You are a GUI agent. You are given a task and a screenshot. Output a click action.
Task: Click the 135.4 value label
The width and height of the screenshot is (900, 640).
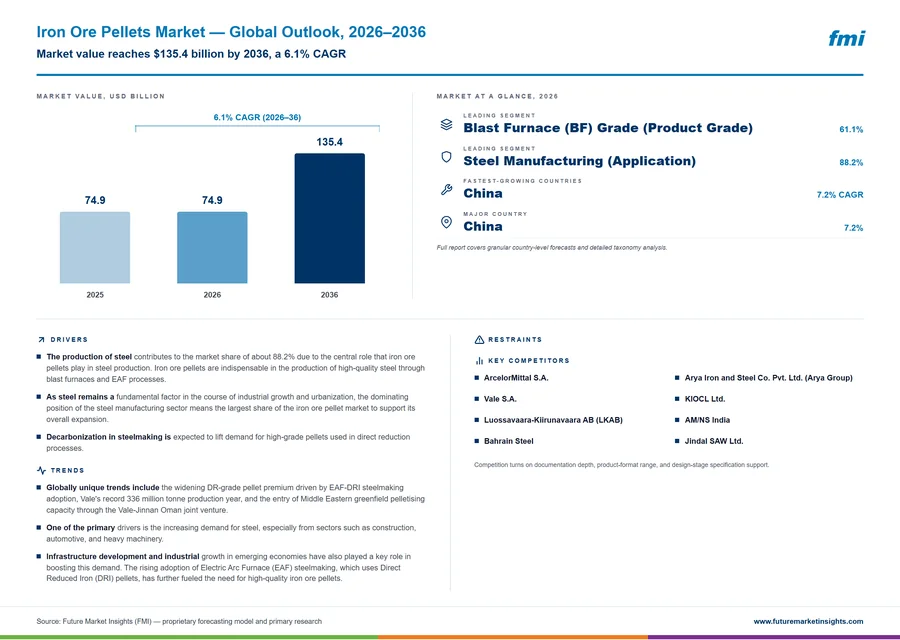point(329,142)
